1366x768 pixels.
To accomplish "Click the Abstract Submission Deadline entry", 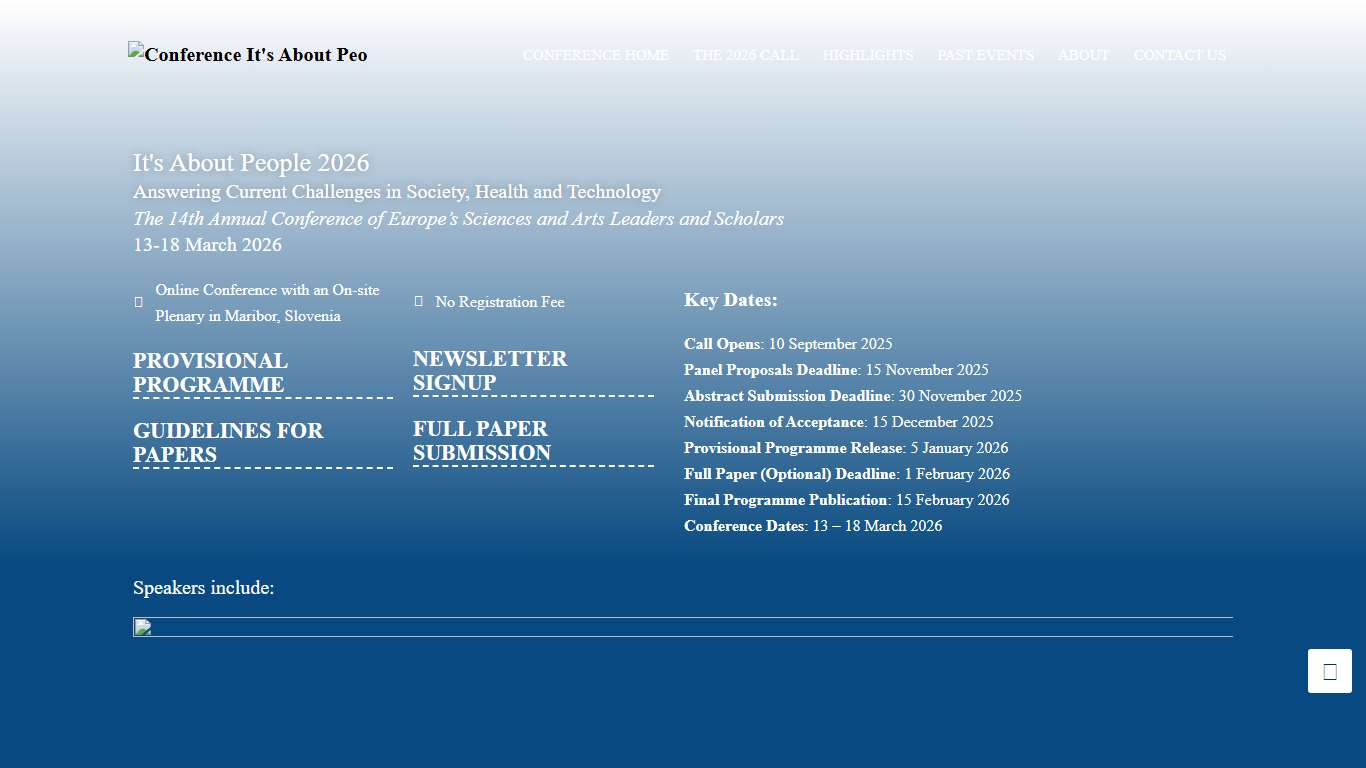I will [852, 396].
